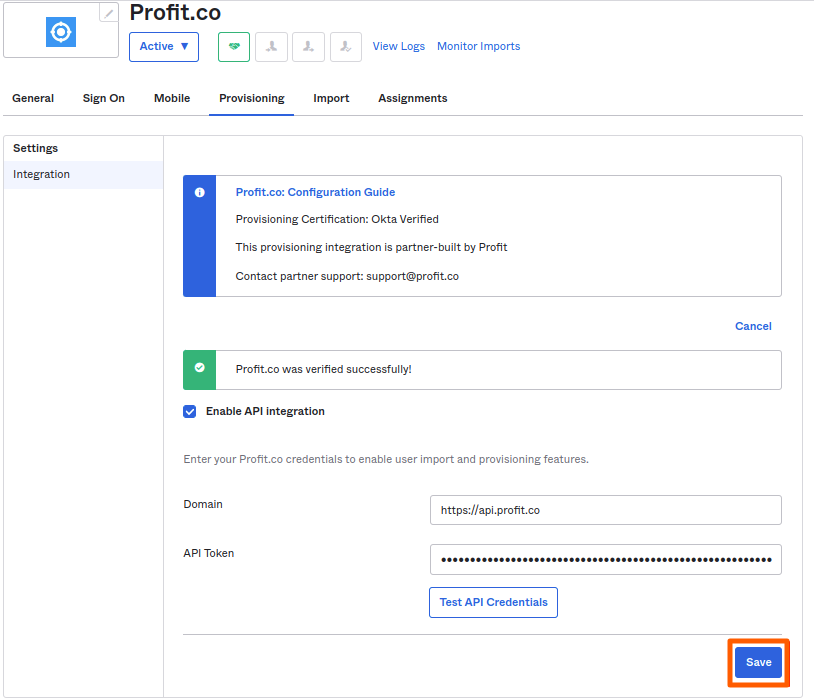Click the pencil icon to edit logo
The height and width of the screenshot is (698, 814).
[x=108, y=13]
